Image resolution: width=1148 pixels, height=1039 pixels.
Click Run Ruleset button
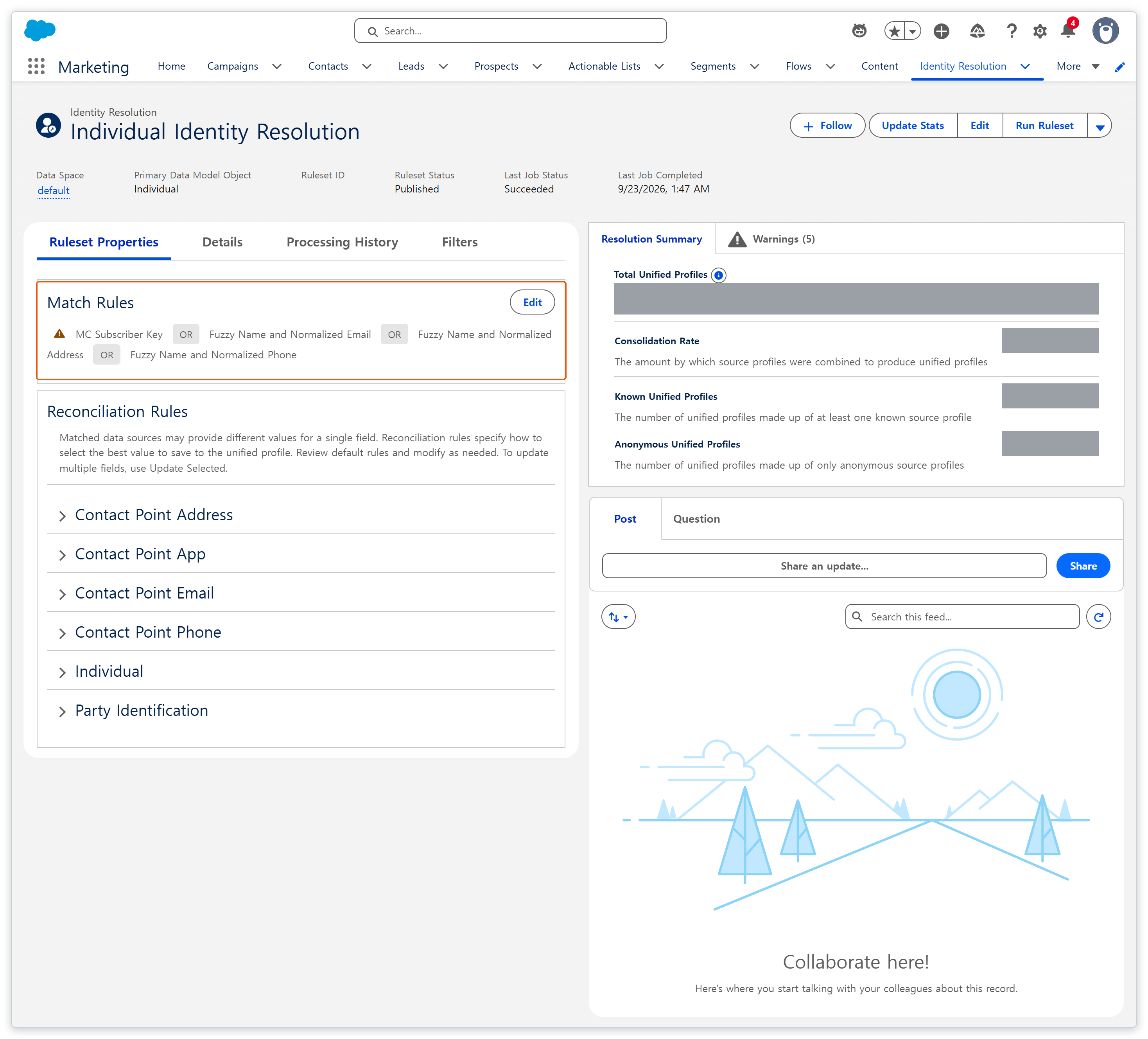1044,126
